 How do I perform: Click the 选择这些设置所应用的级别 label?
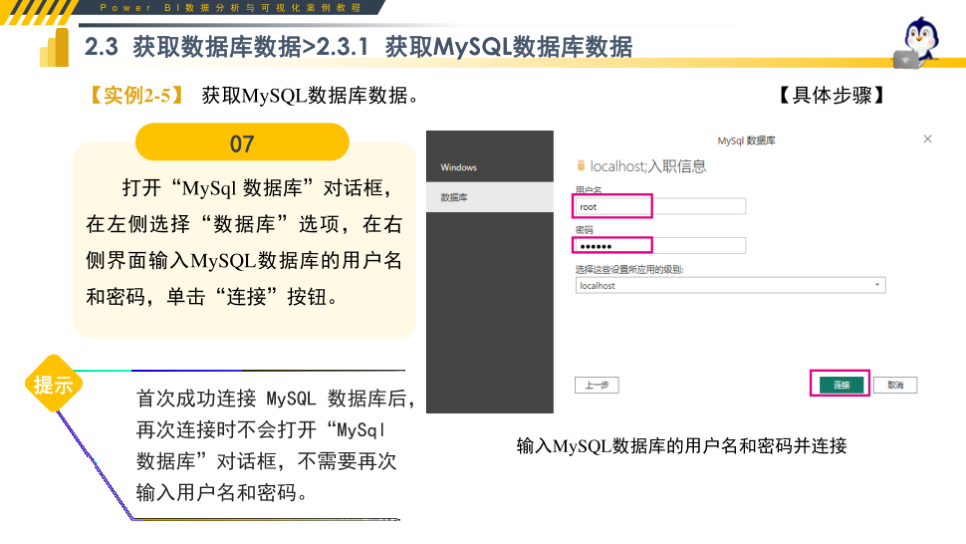tap(629, 269)
